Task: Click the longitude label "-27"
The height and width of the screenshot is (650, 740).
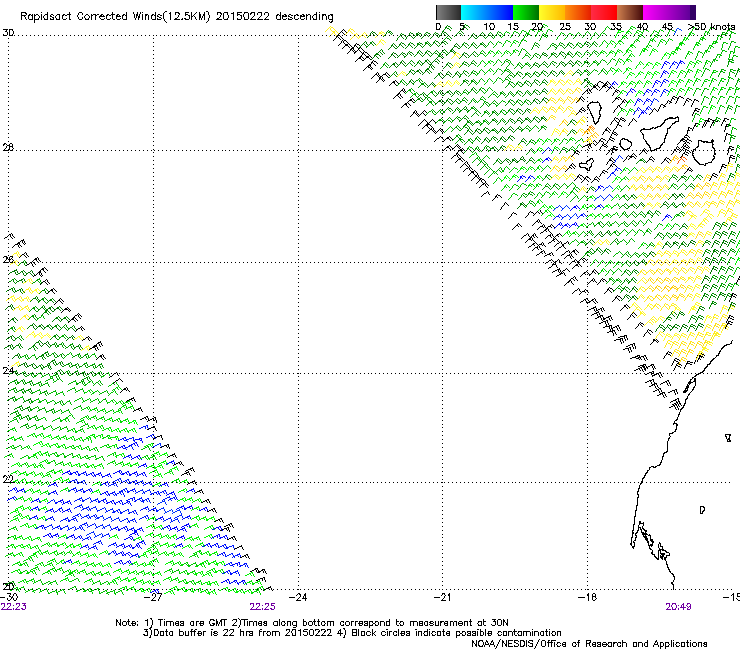Action: (x=152, y=597)
